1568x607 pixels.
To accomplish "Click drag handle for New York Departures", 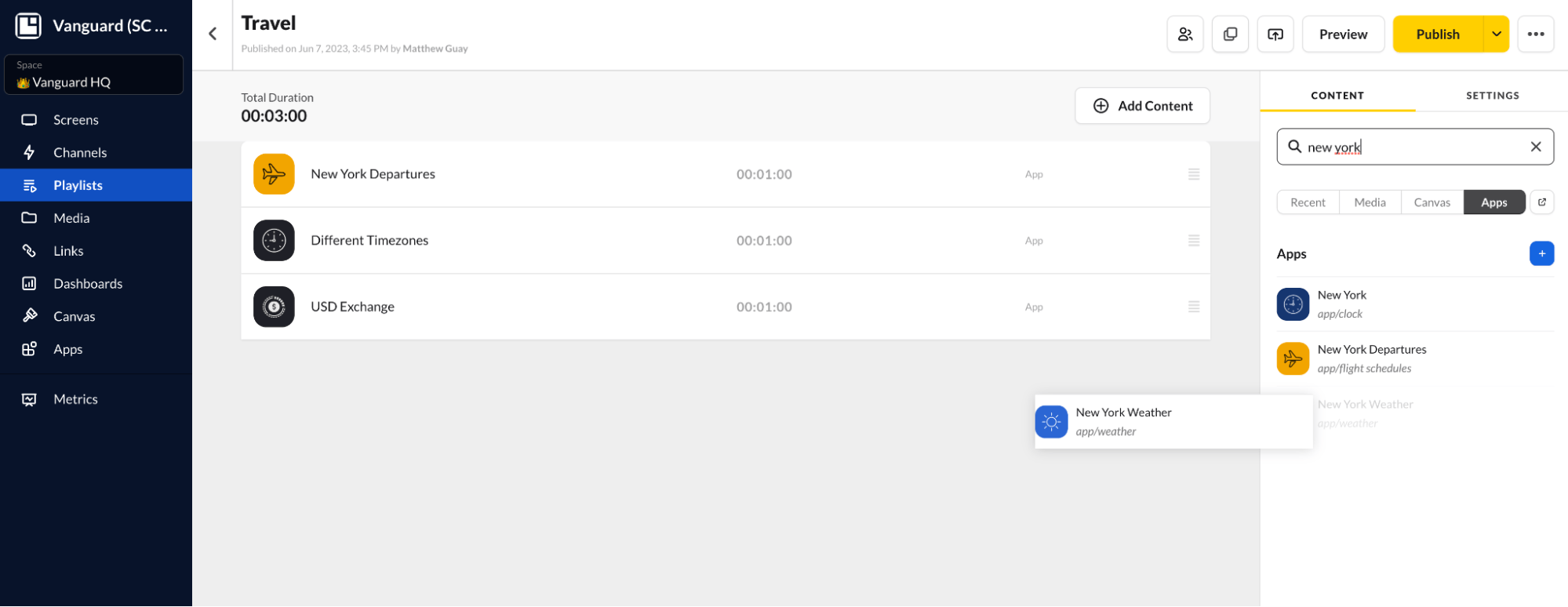I will tap(1193, 174).
